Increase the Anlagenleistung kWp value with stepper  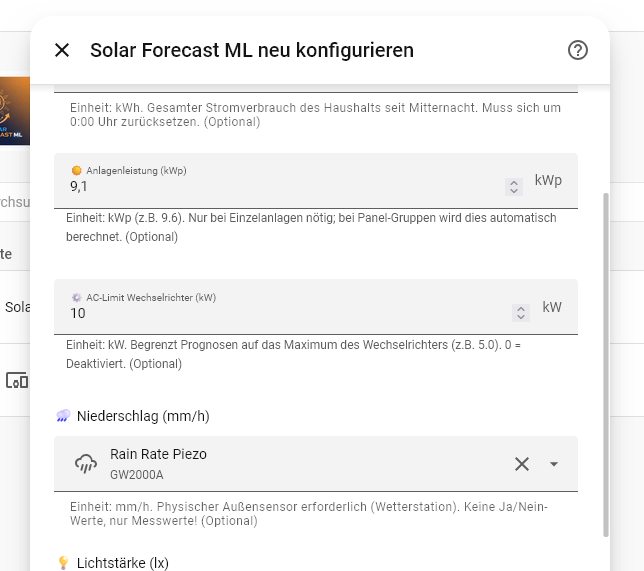pyautogui.click(x=514, y=183)
